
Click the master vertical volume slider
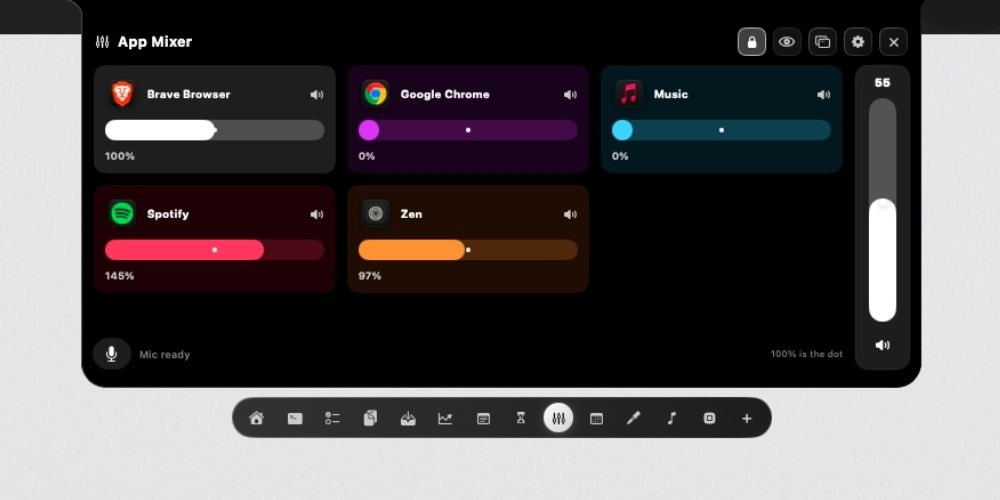click(883, 210)
